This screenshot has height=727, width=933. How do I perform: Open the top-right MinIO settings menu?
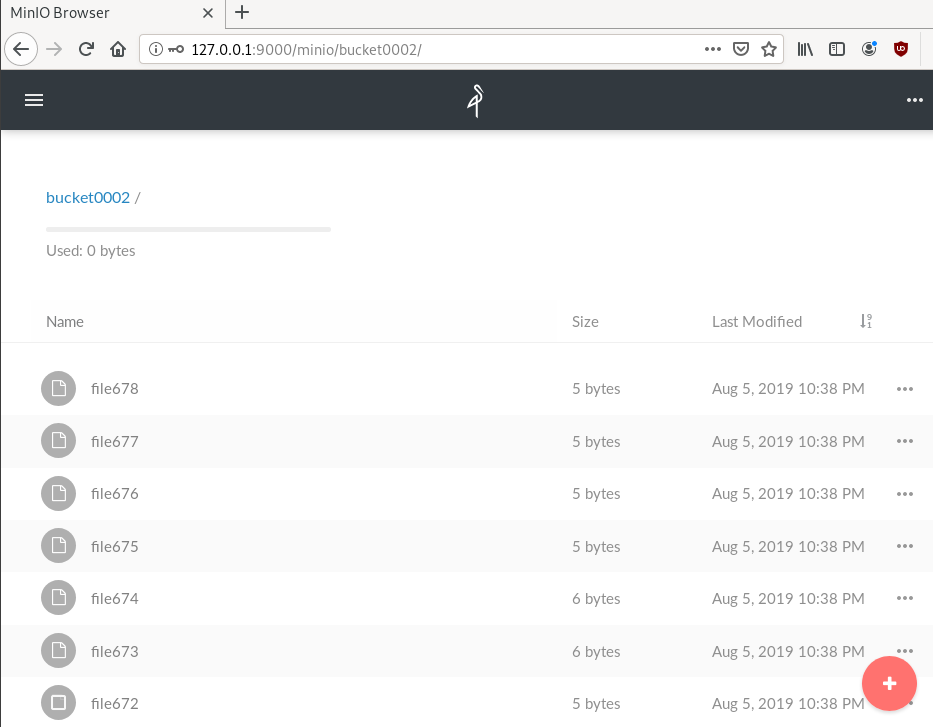point(914,100)
